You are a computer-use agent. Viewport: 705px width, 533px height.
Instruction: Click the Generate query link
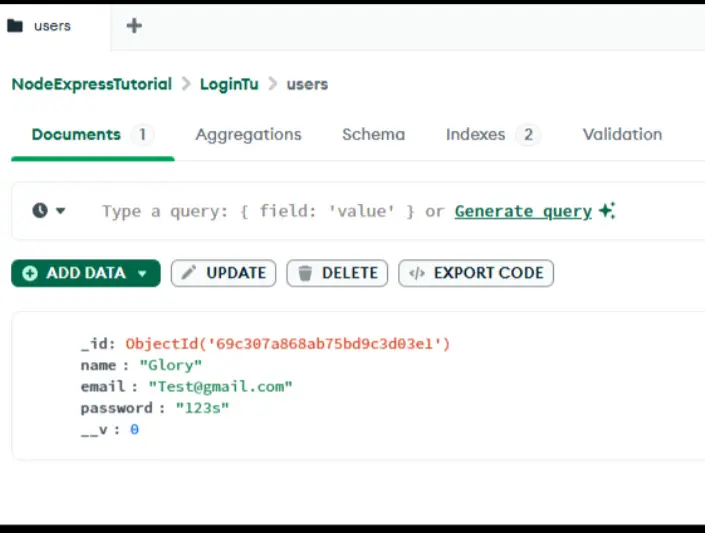click(x=523, y=211)
